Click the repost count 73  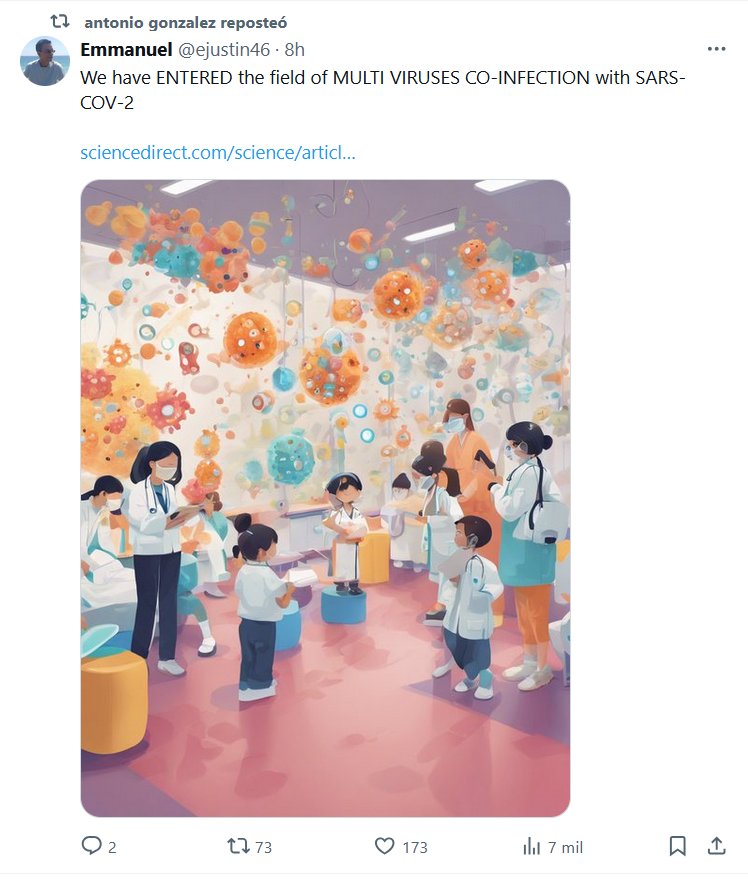coord(263,847)
